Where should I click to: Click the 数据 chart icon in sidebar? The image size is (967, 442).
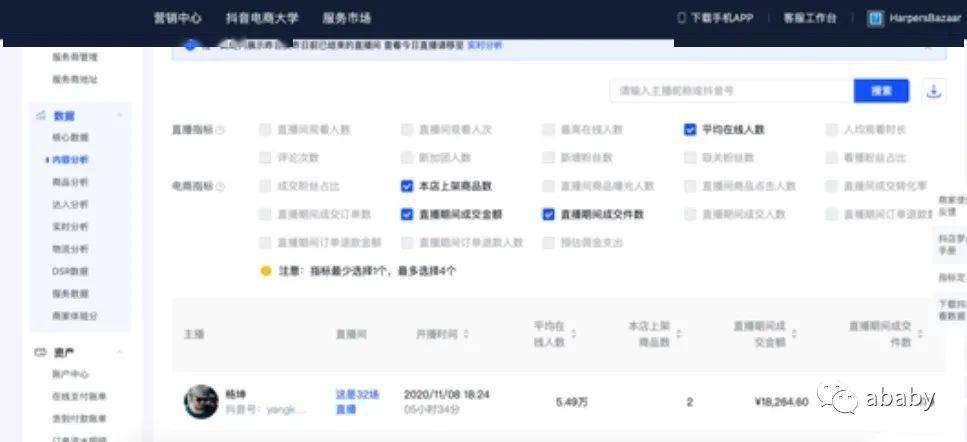tap(41, 115)
